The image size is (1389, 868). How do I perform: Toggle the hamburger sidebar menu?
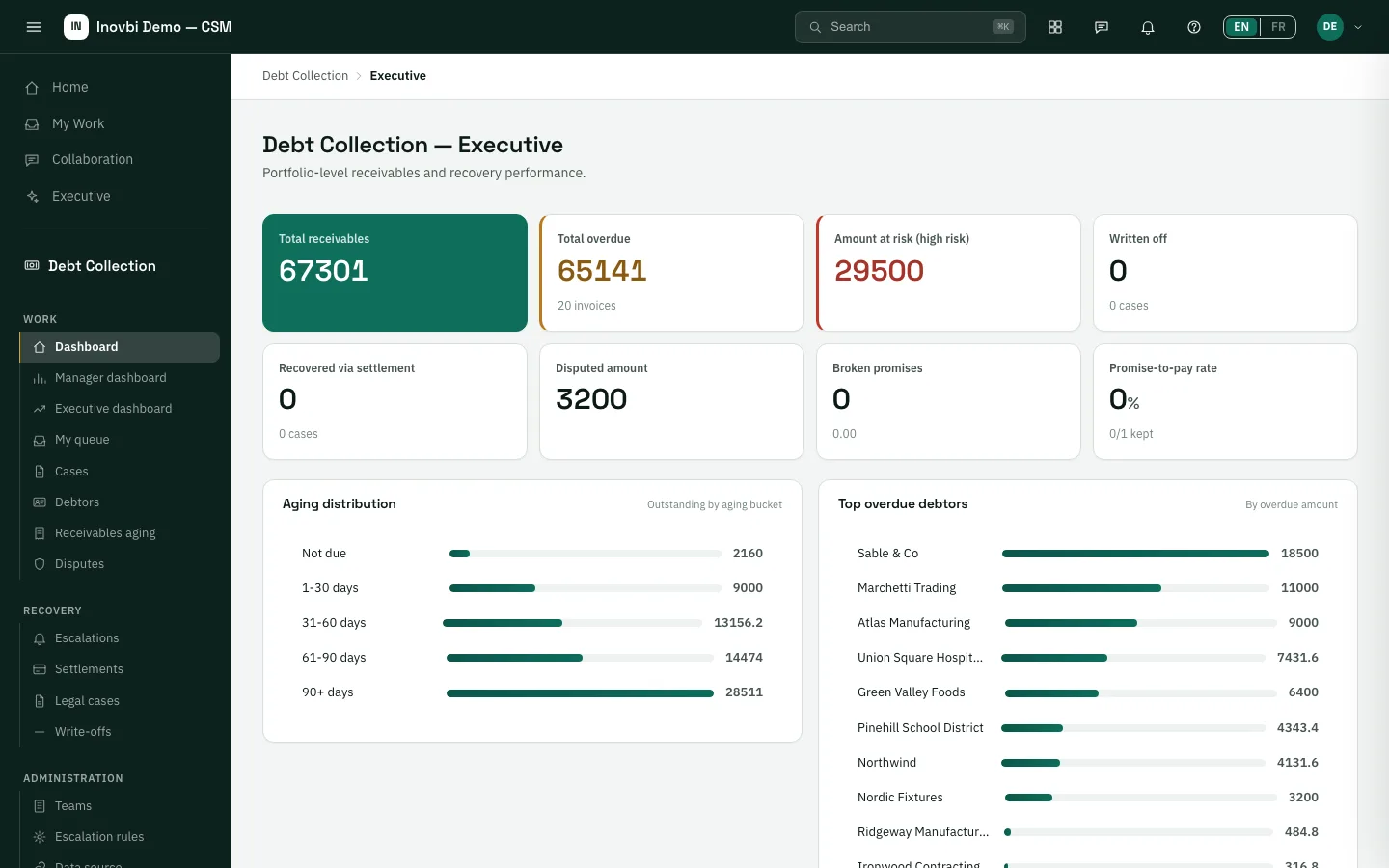(34, 27)
